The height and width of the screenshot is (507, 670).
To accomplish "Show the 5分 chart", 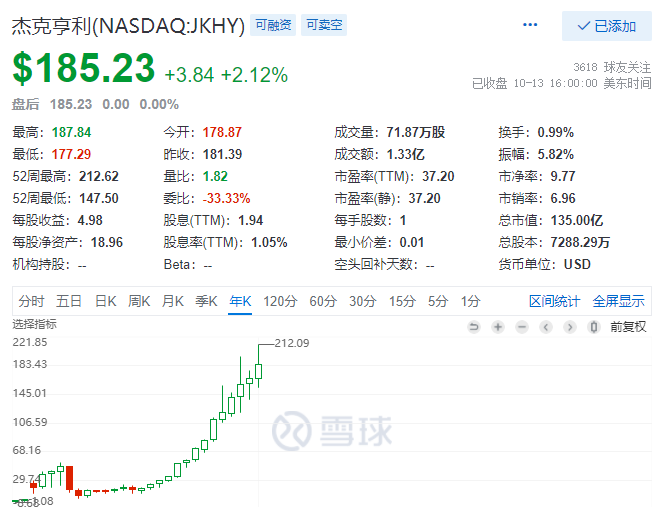I will click(x=438, y=301).
